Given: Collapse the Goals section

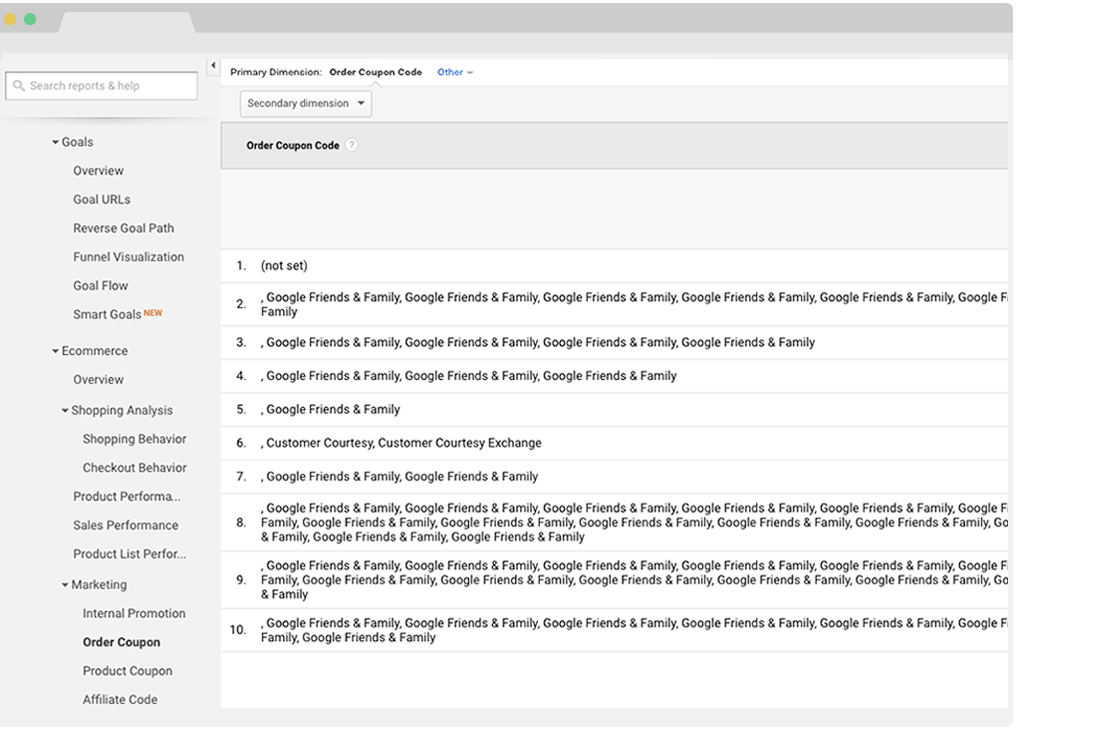Looking at the screenshot, I should click(56, 143).
